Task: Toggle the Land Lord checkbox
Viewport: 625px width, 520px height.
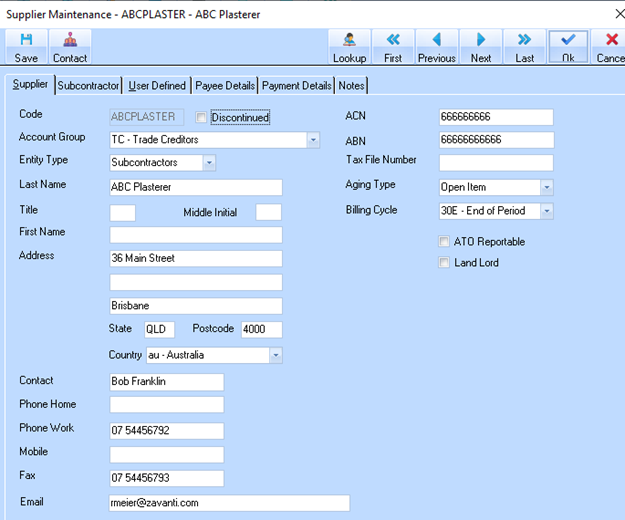Action: pyautogui.click(x=444, y=263)
